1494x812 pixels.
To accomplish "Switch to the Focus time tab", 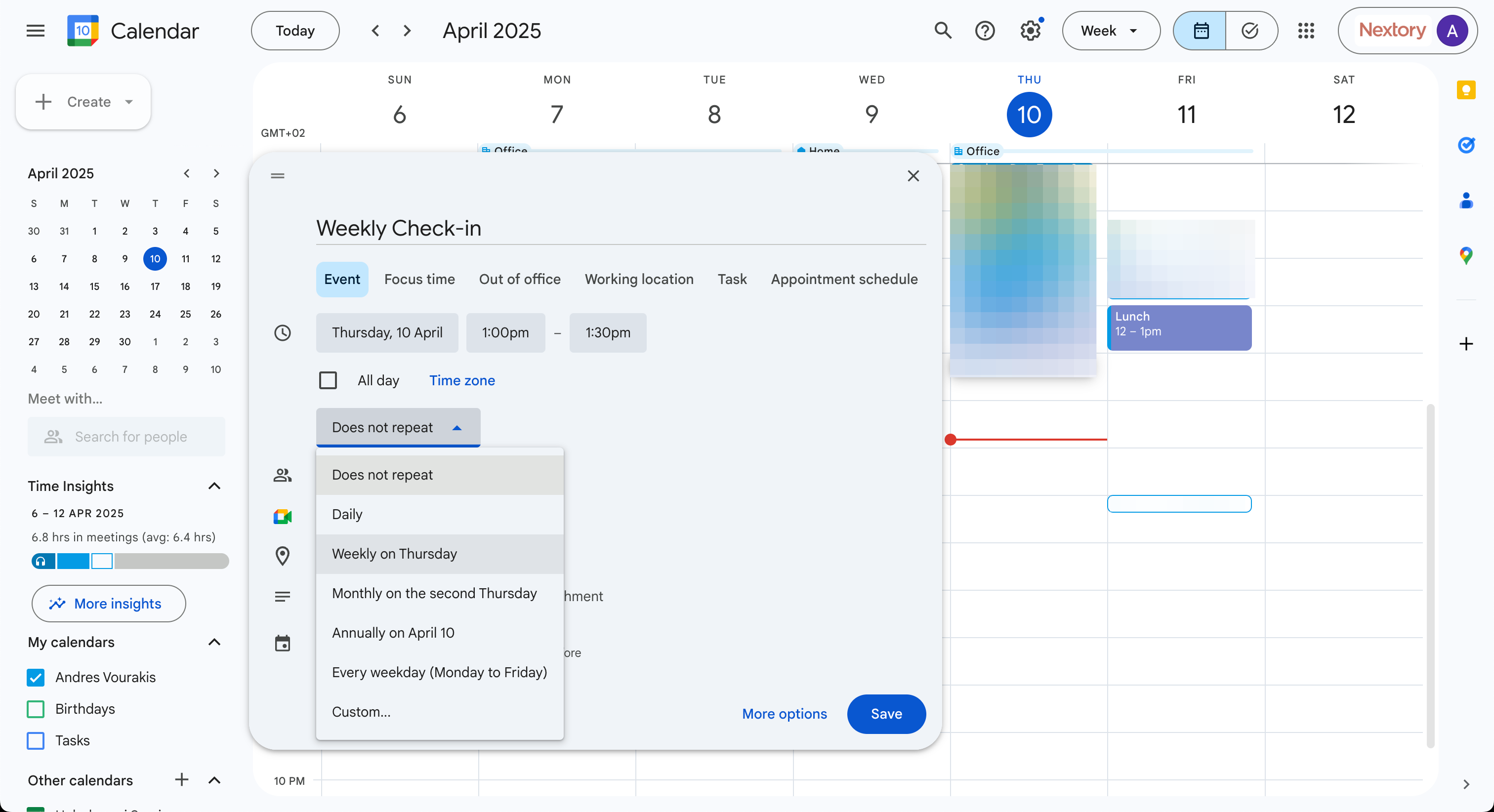I will [x=419, y=280].
